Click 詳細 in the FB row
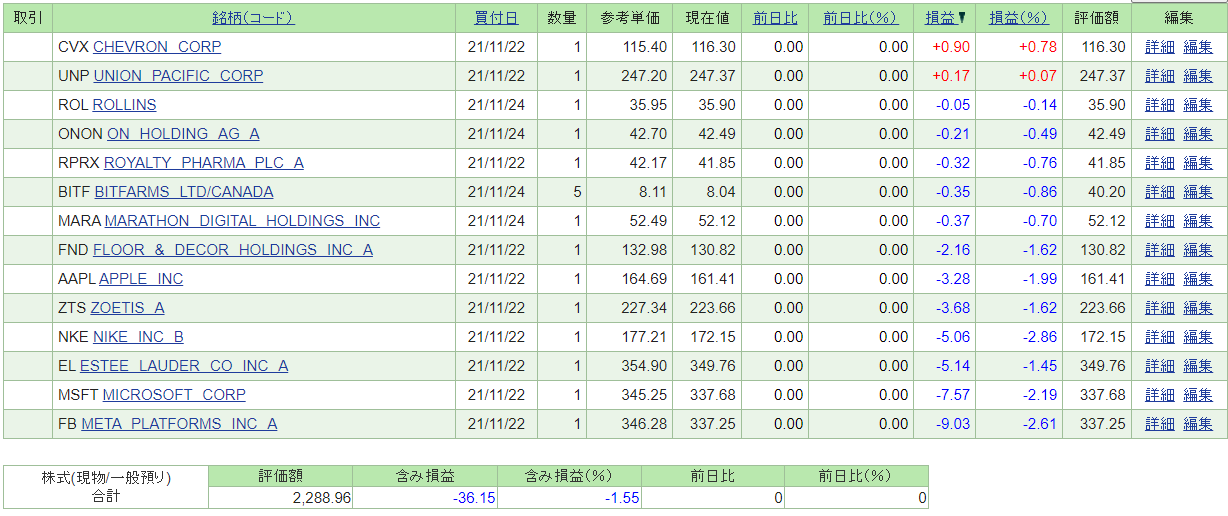1228x516 pixels. tap(1160, 424)
